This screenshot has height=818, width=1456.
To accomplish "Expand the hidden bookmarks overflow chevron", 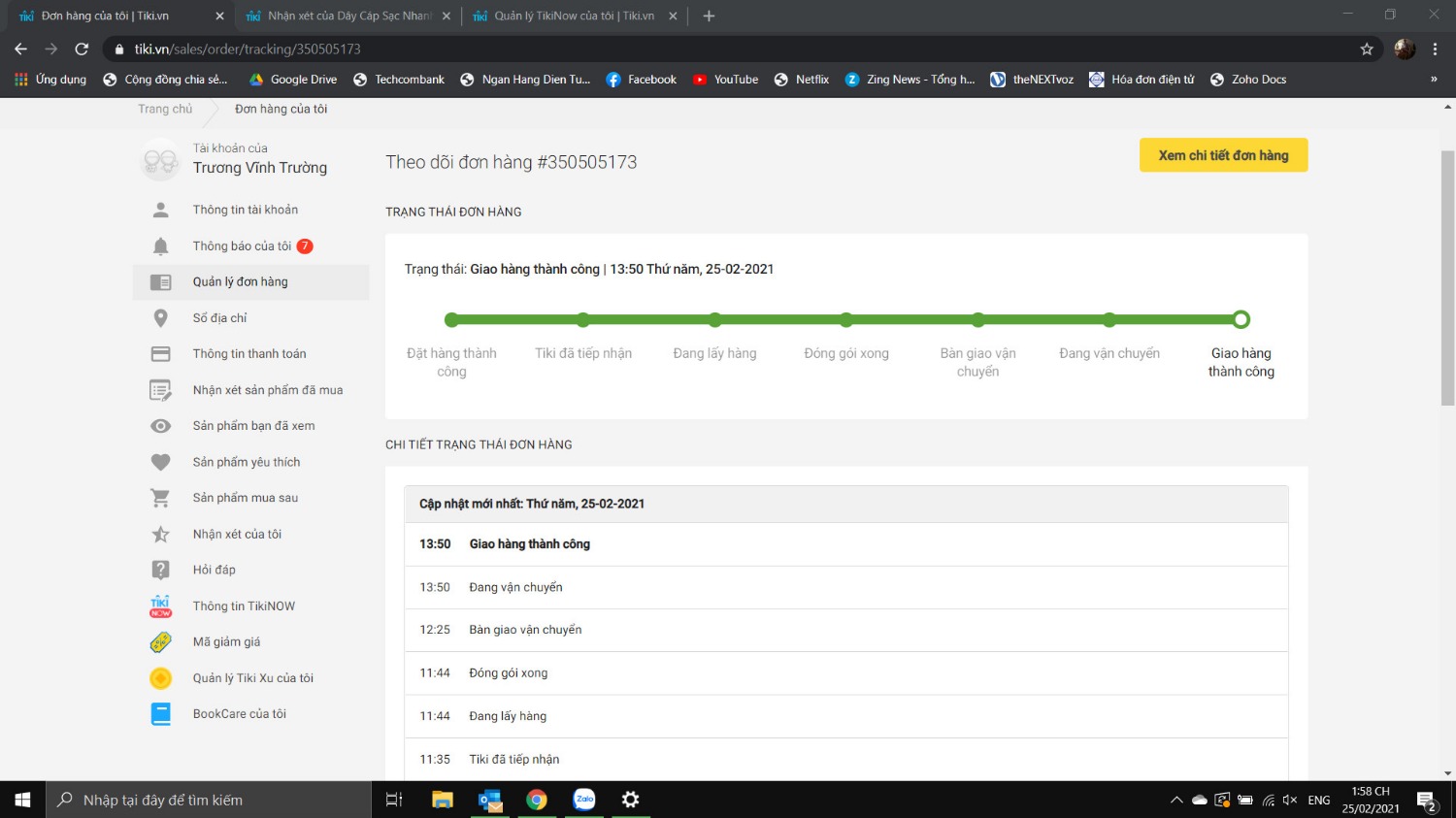I will tap(1434, 80).
